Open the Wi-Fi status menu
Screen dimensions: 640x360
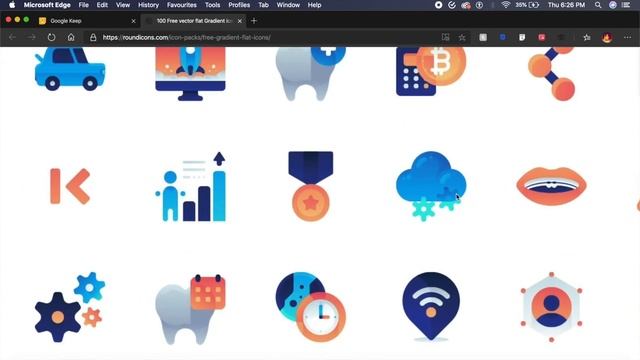coord(506,5)
